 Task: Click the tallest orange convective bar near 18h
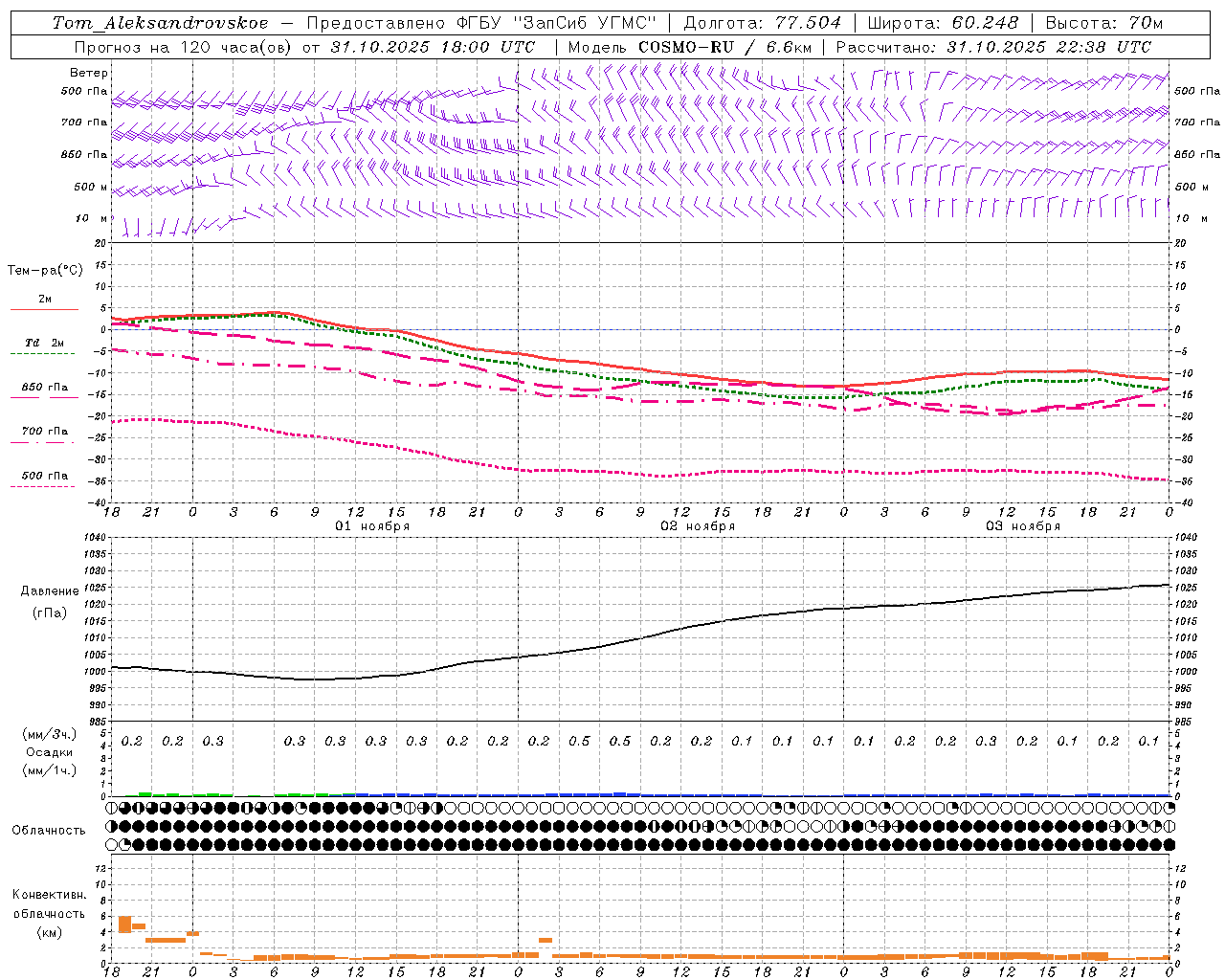124,924
